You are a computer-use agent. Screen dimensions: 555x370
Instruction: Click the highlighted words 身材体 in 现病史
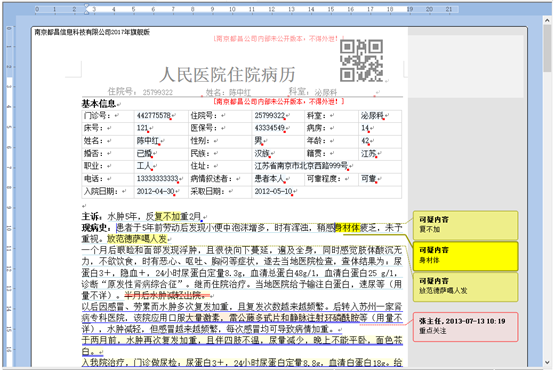pos(348,227)
